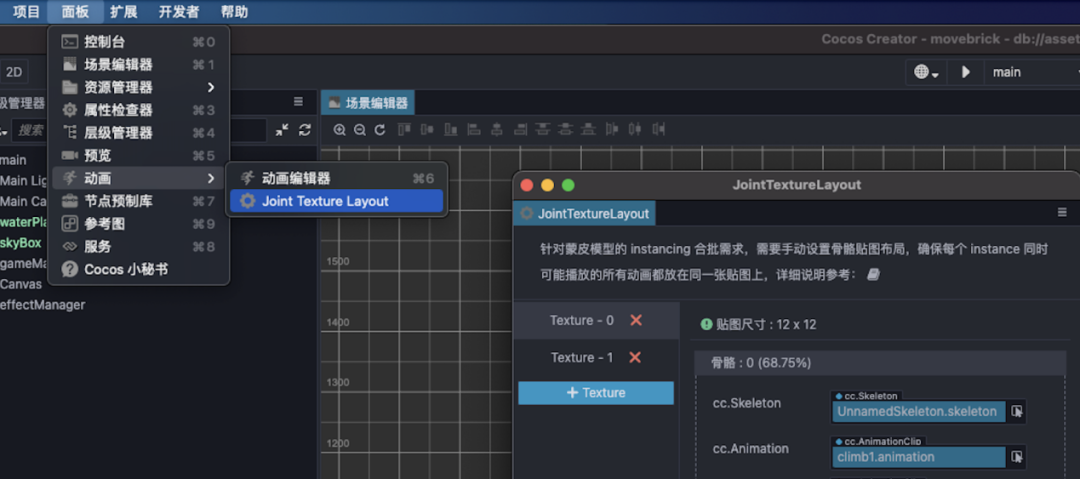Screen dimensions: 1080x479
Task: Expand the 资源管理器 submenu
Action: [x=211, y=88]
